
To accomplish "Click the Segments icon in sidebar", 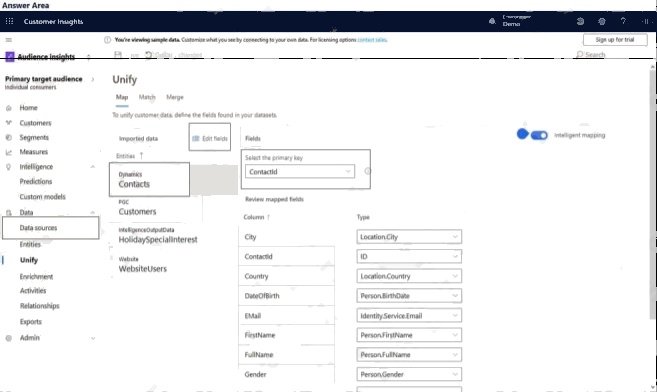I will [9, 137].
